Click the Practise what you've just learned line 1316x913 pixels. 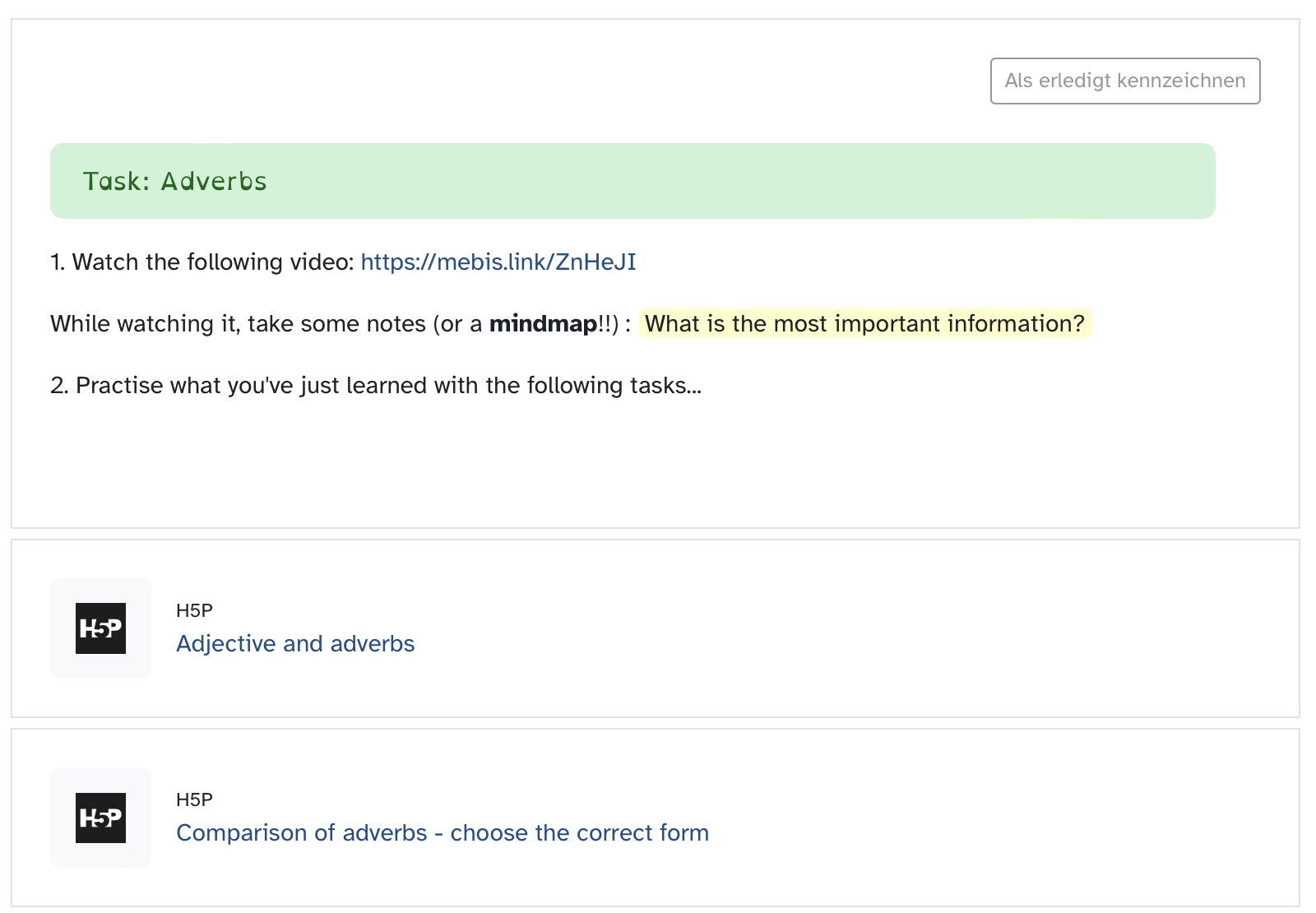point(375,385)
